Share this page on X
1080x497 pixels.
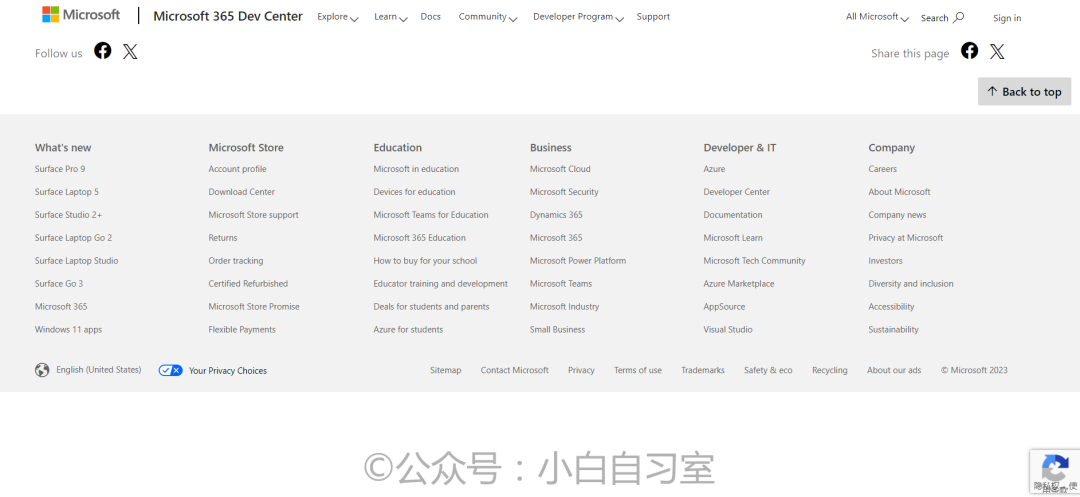(x=997, y=52)
